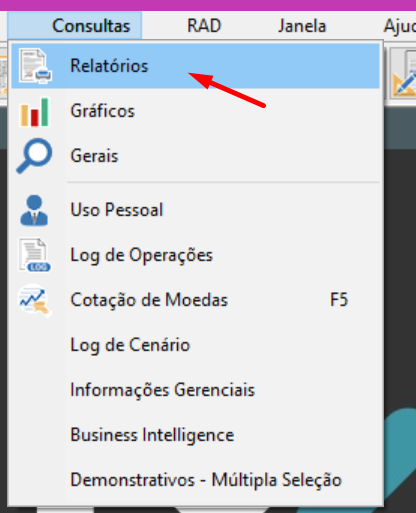Click the Cotação de Moedas chart icon
The width and height of the screenshot is (416, 513).
click(x=35, y=300)
